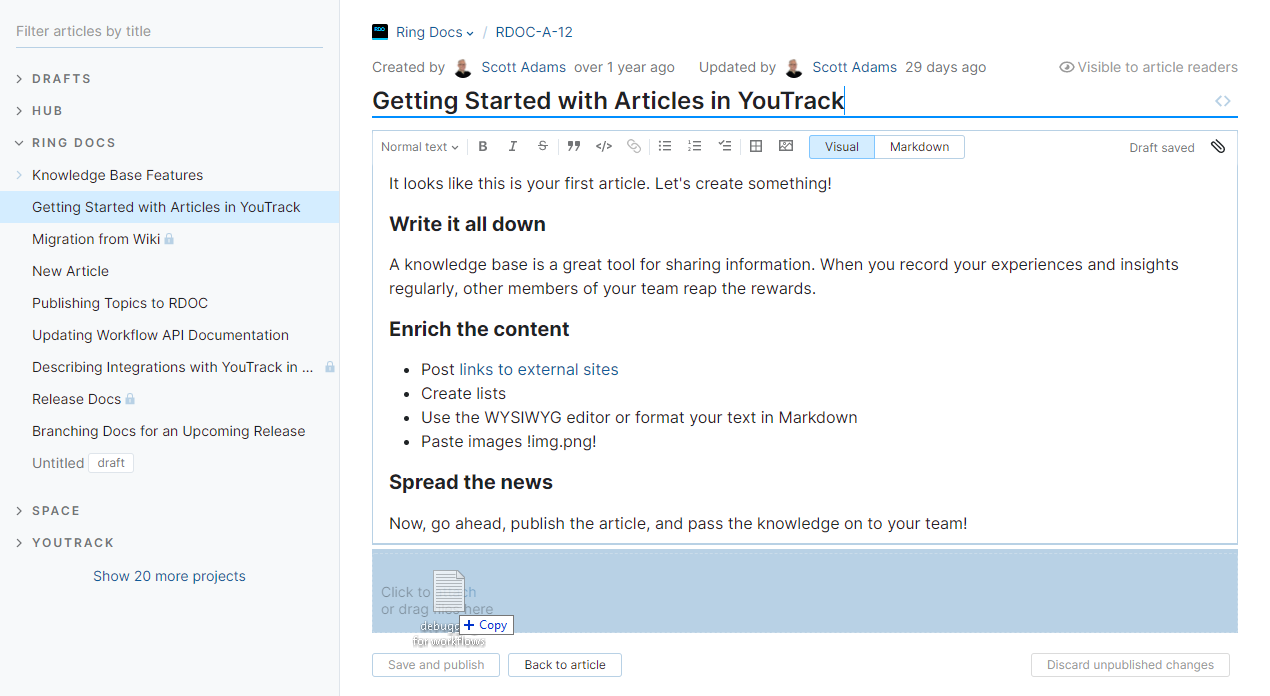Screen dimensions: 1270x696
Task: Insert a bulleted list
Action: (x=665, y=147)
